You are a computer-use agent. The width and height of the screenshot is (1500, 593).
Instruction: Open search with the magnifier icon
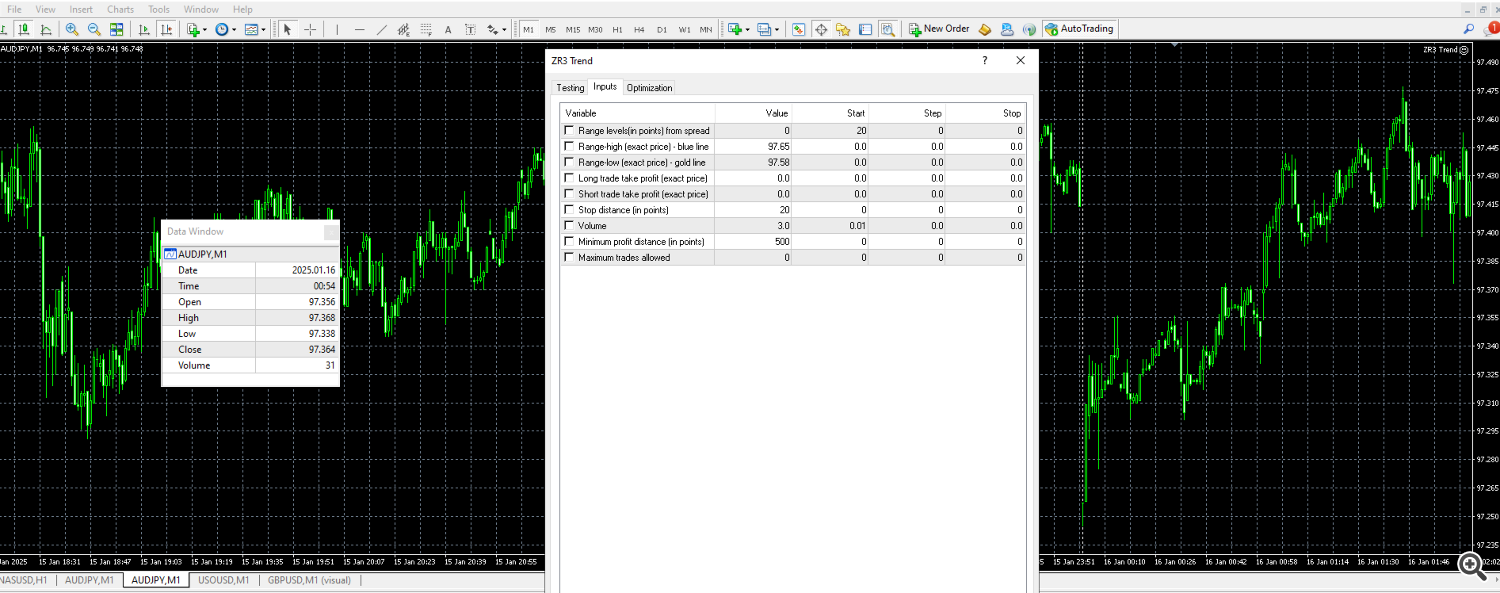[1469, 29]
